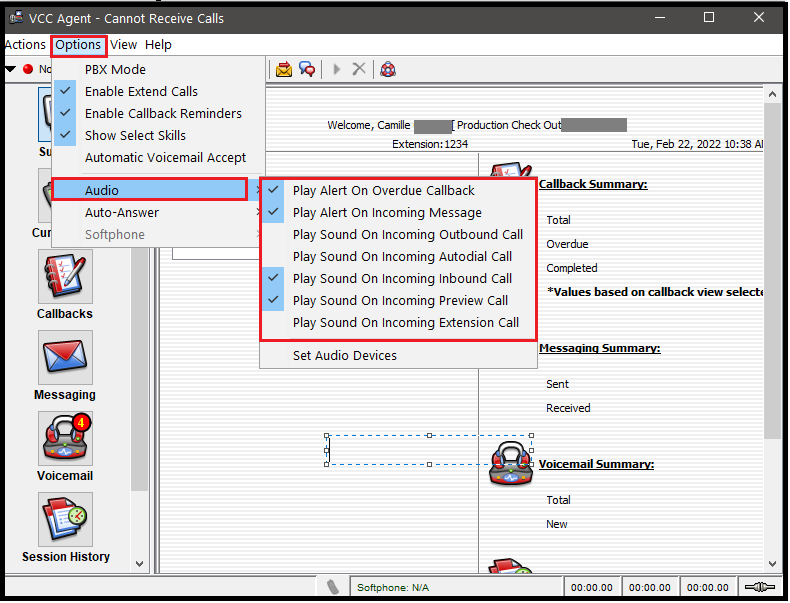The height and width of the screenshot is (603, 790).
Task: Click the play arrow toolbar icon
Action: pos(337,69)
